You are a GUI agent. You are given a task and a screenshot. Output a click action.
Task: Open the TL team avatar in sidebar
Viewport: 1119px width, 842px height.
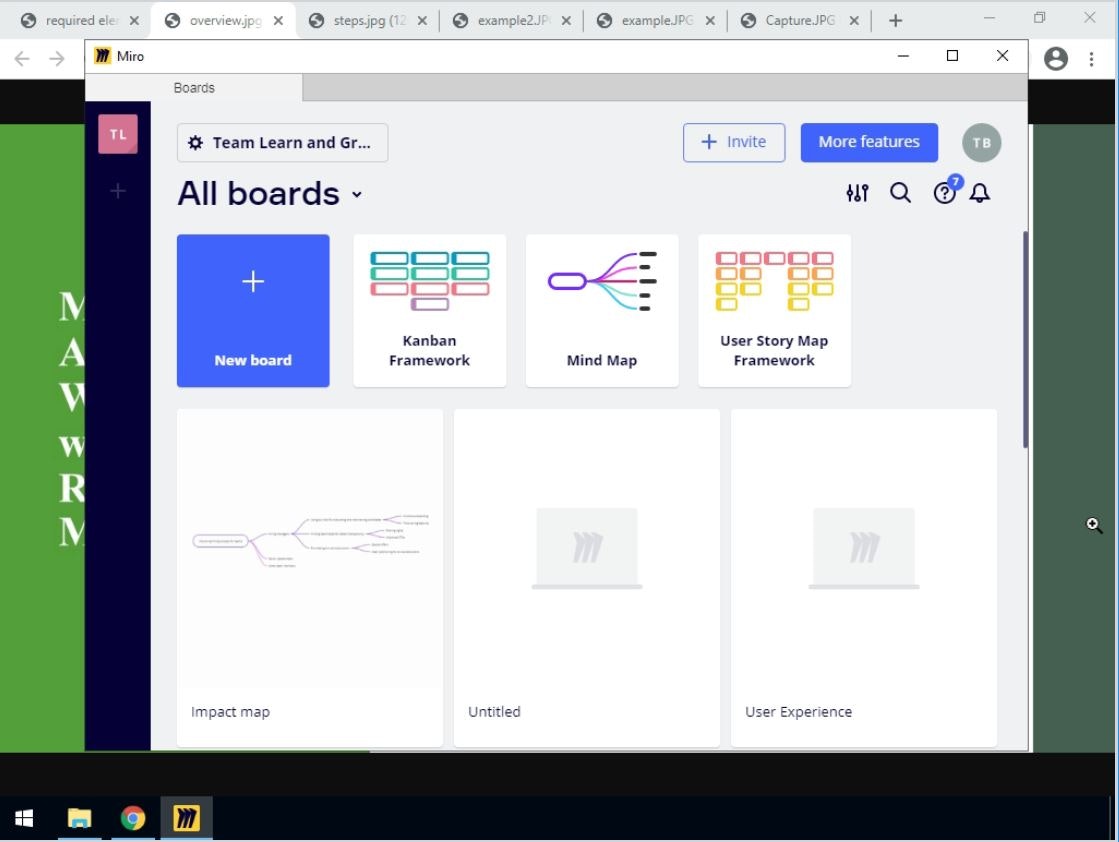coord(118,134)
